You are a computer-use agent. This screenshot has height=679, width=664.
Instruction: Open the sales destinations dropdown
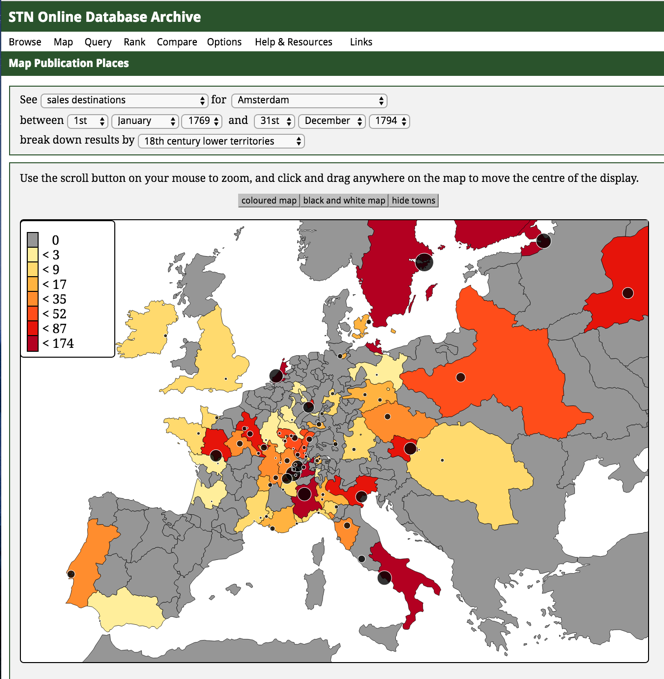(x=124, y=101)
